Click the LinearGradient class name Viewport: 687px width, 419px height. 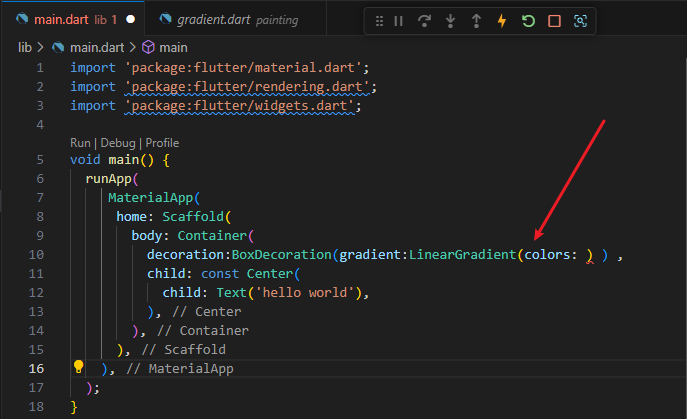[x=462, y=255]
